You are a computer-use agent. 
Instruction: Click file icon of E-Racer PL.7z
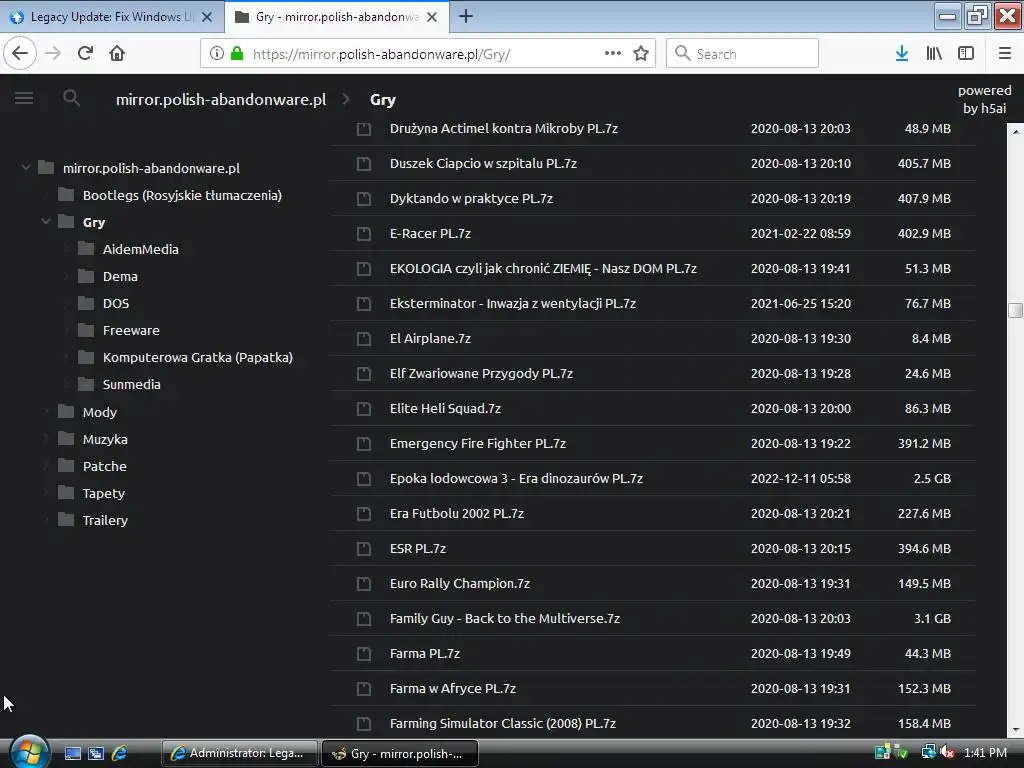[364, 233]
